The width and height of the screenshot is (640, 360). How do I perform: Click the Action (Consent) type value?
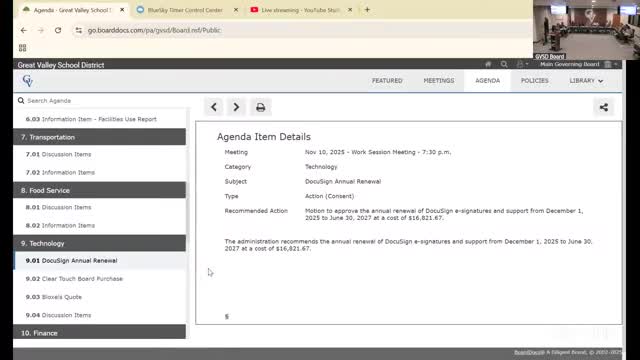(x=329, y=196)
